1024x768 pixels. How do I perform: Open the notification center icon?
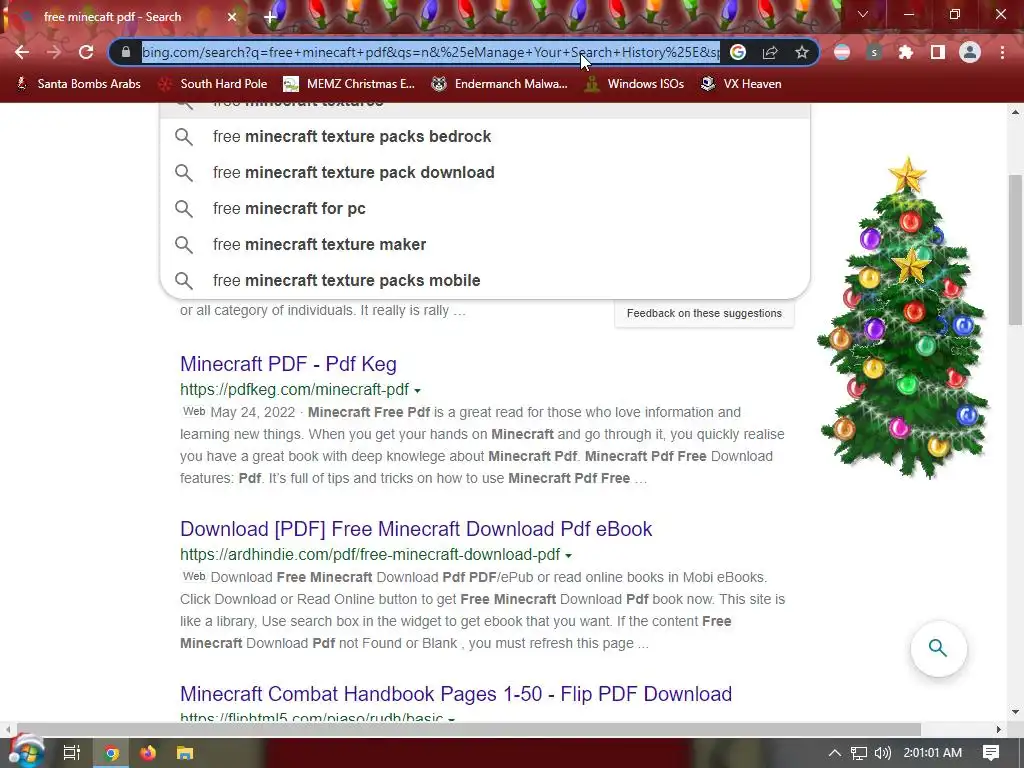pyautogui.click(x=991, y=753)
